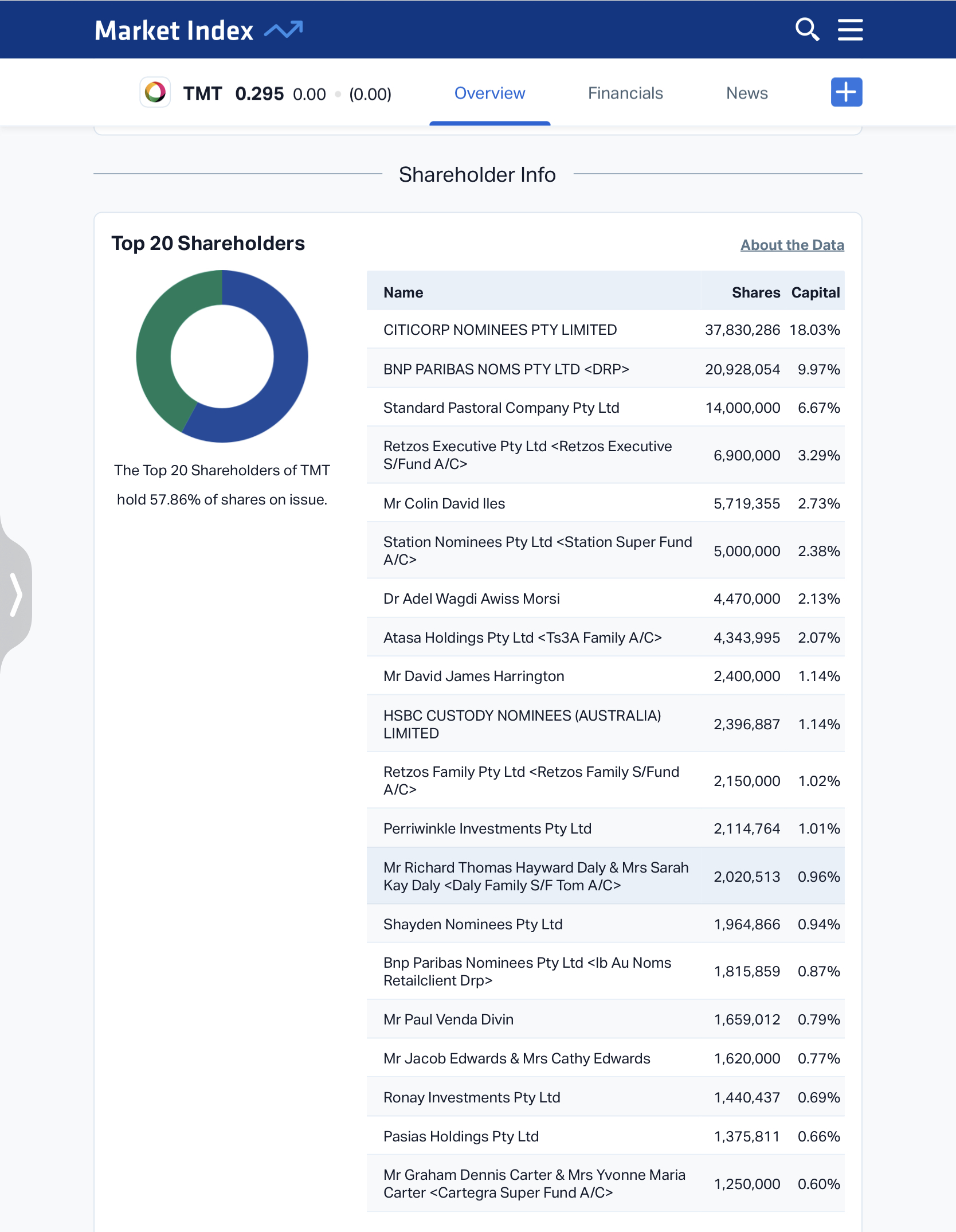Select HSBC CUSTODY NOMINEES (AUSTRALIA) LIMITED
Image resolution: width=956 pixels, height=1232 pixels.
522,725
